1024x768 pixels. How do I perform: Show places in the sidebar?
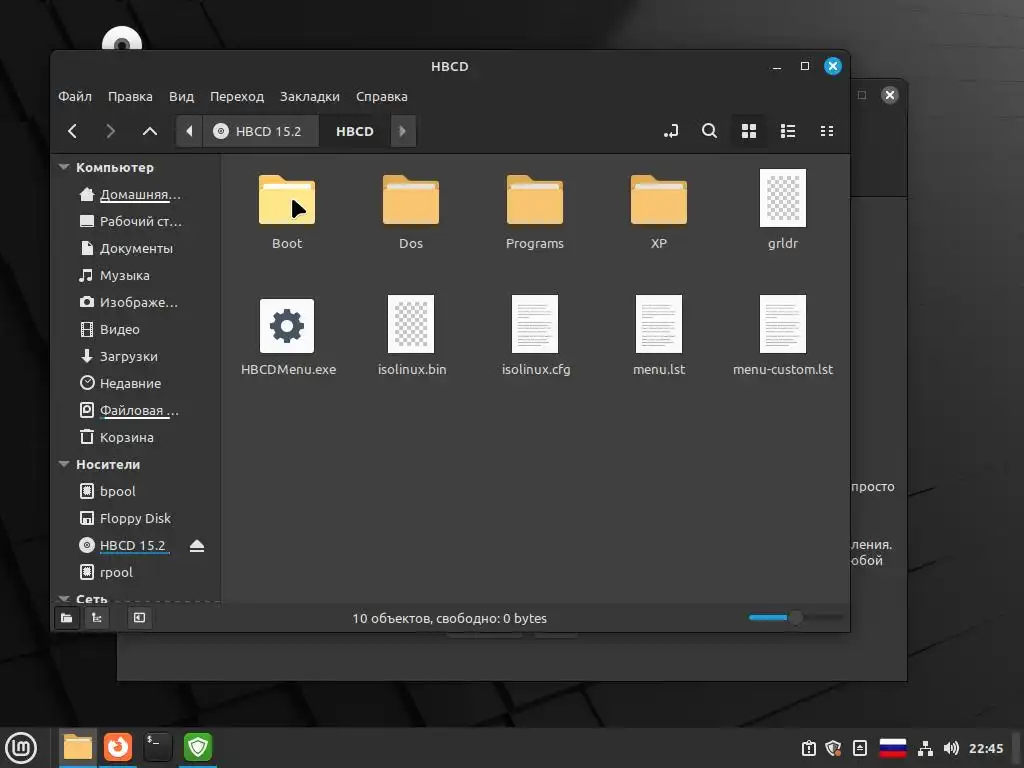67,618
